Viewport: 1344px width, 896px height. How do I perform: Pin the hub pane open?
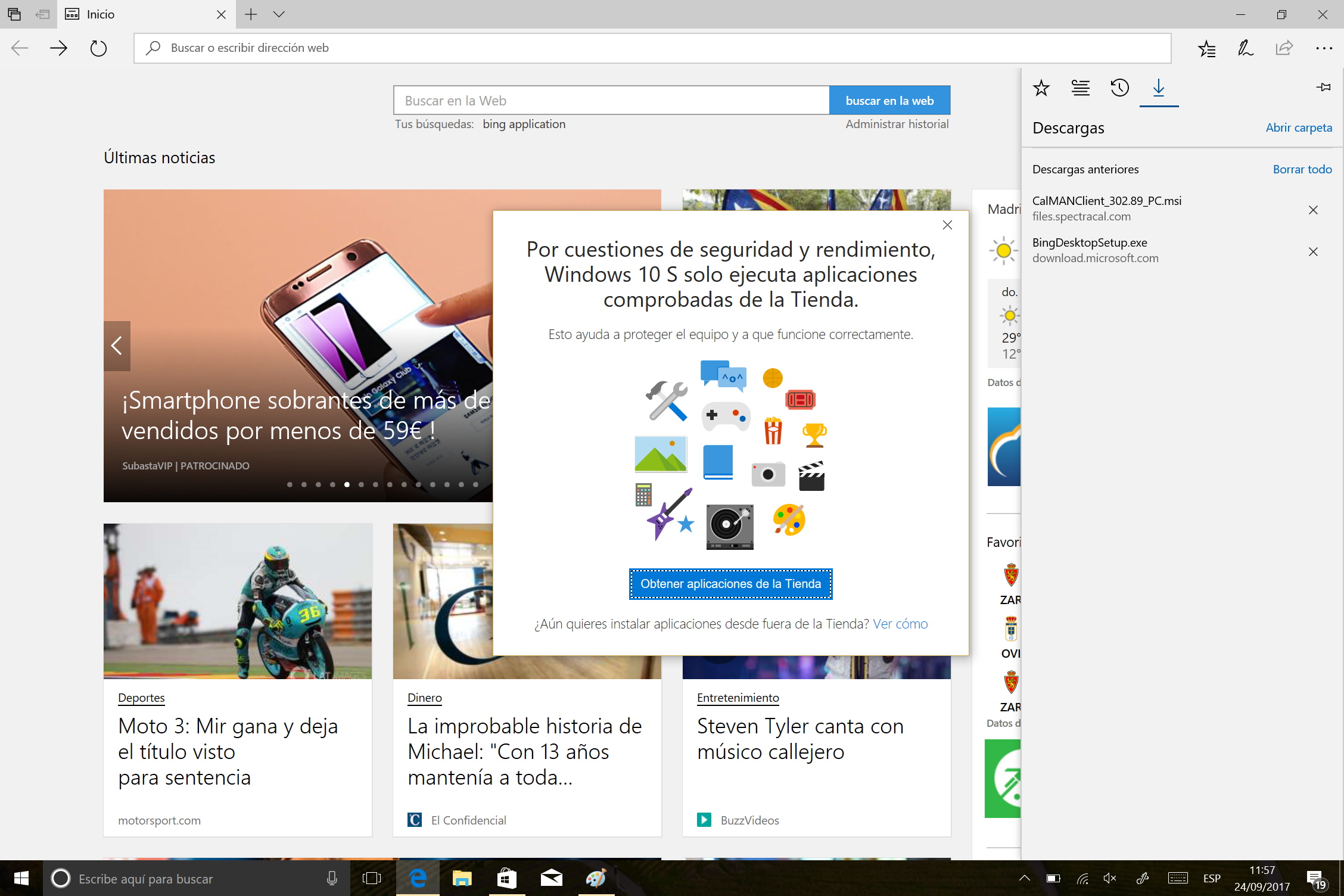point(1323,88)
